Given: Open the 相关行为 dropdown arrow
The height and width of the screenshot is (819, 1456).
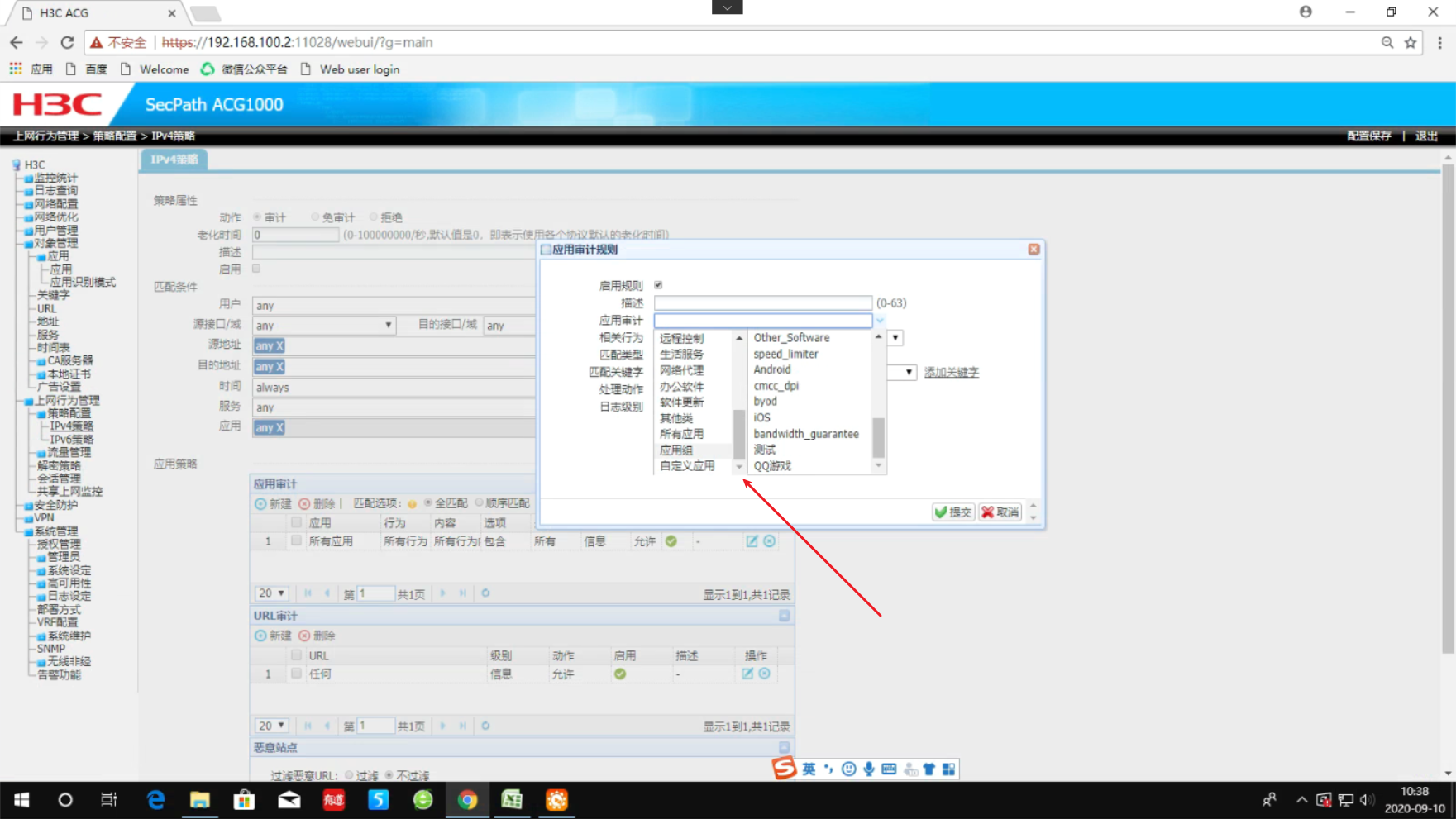Looking at the screenshot, I should (x=895, y=338).
